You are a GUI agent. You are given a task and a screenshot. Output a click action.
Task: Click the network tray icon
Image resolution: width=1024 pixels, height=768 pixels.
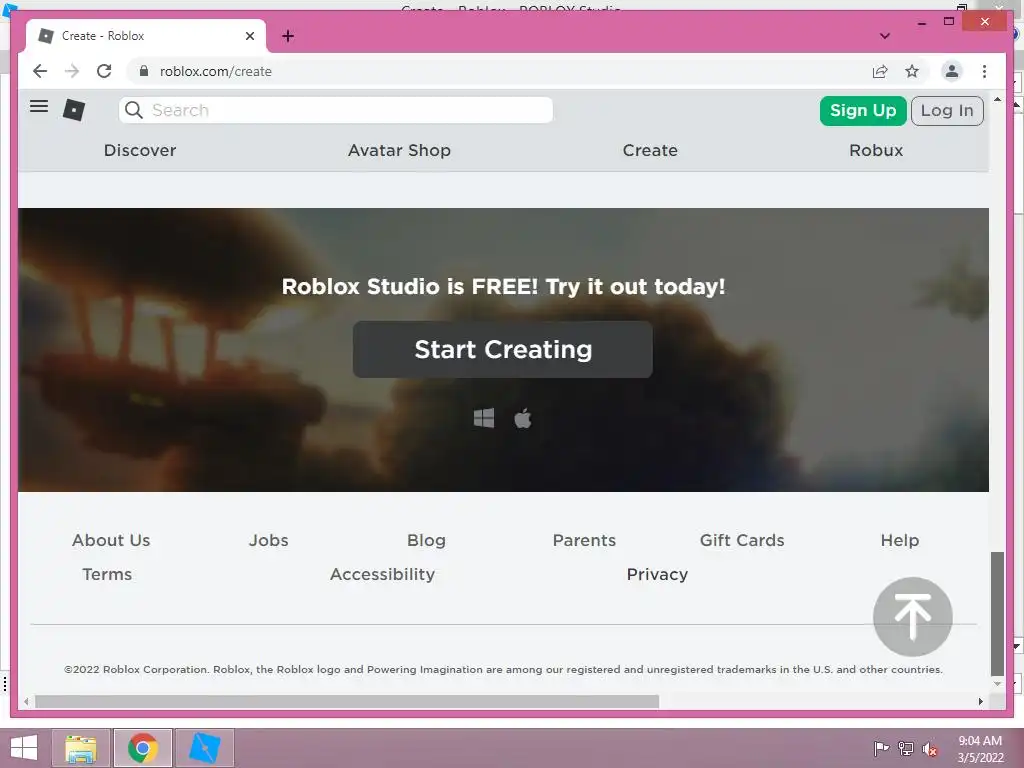tap(906, 748)
